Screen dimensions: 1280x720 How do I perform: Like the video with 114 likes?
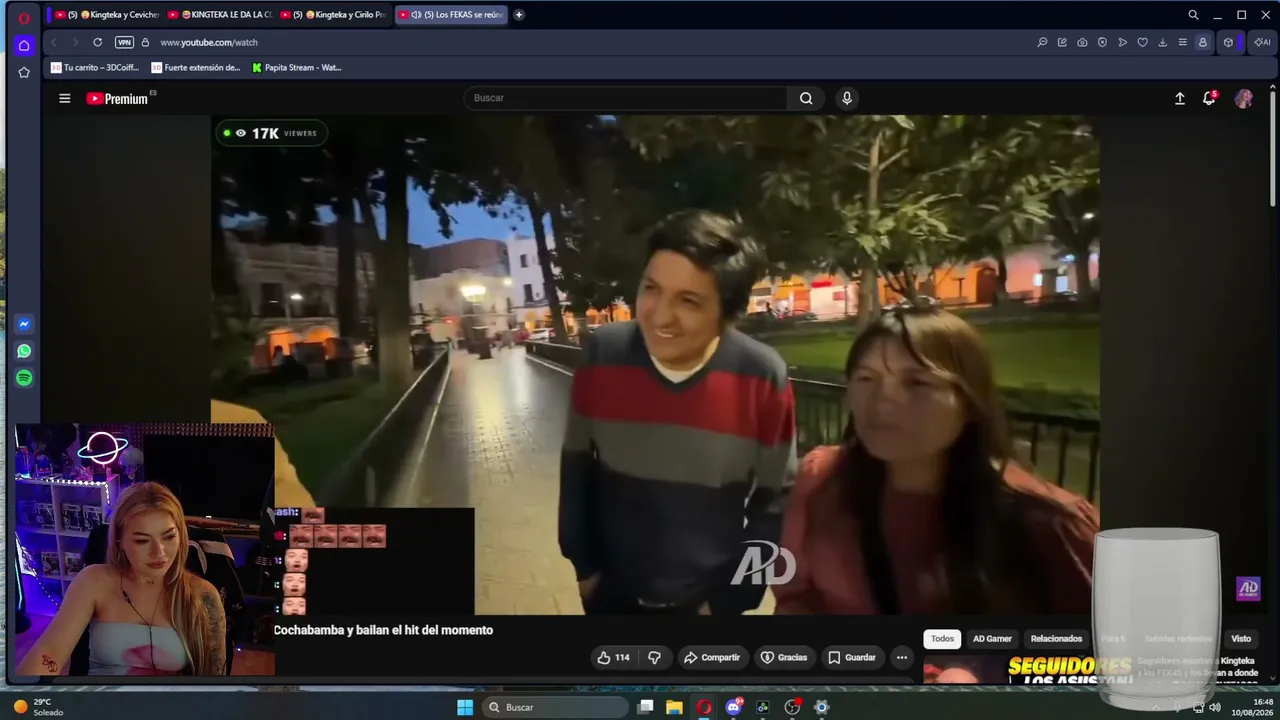pos(614,657)
